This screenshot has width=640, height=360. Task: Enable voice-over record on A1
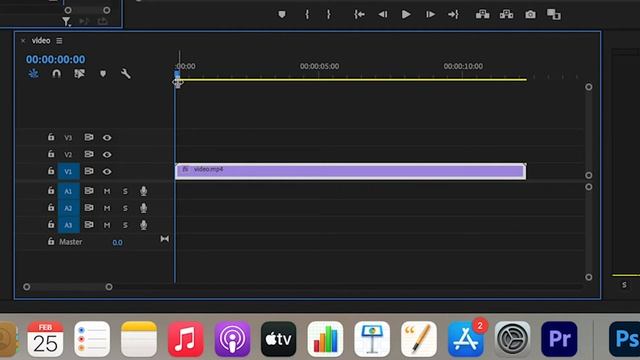tap(143, 191)
